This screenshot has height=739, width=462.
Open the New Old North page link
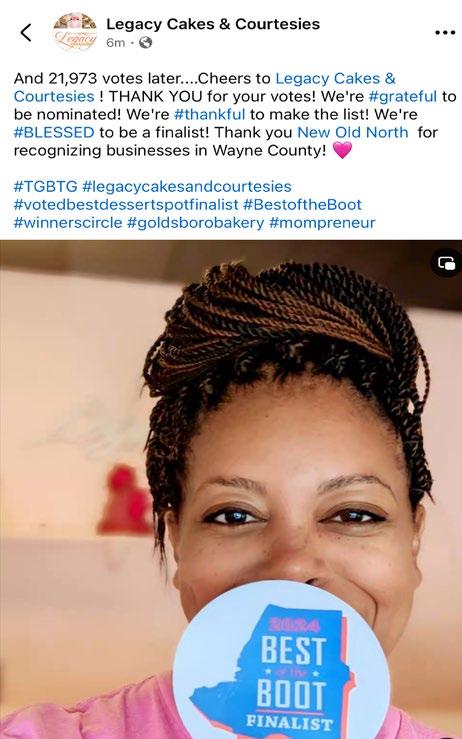tap(353, 132)
